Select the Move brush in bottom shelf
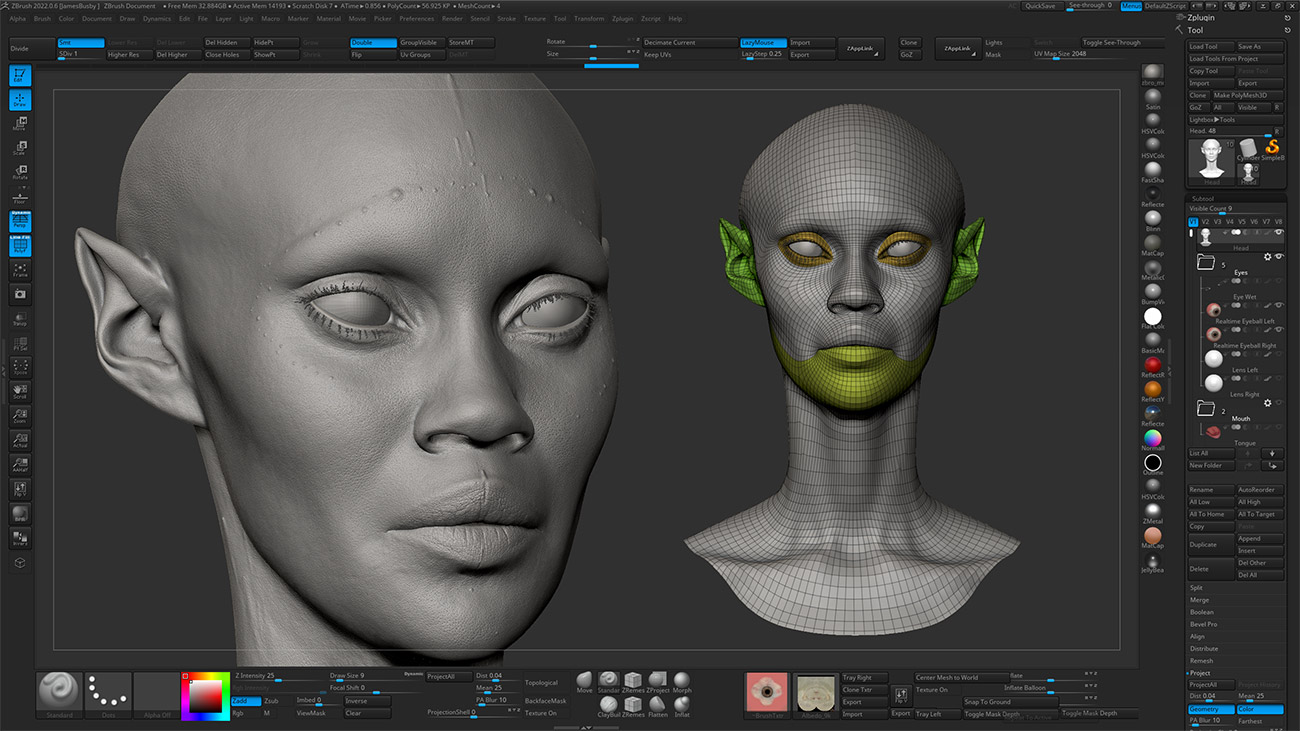Image resolution: width=1300 pixels, height=731 pixels. (585, 682)
